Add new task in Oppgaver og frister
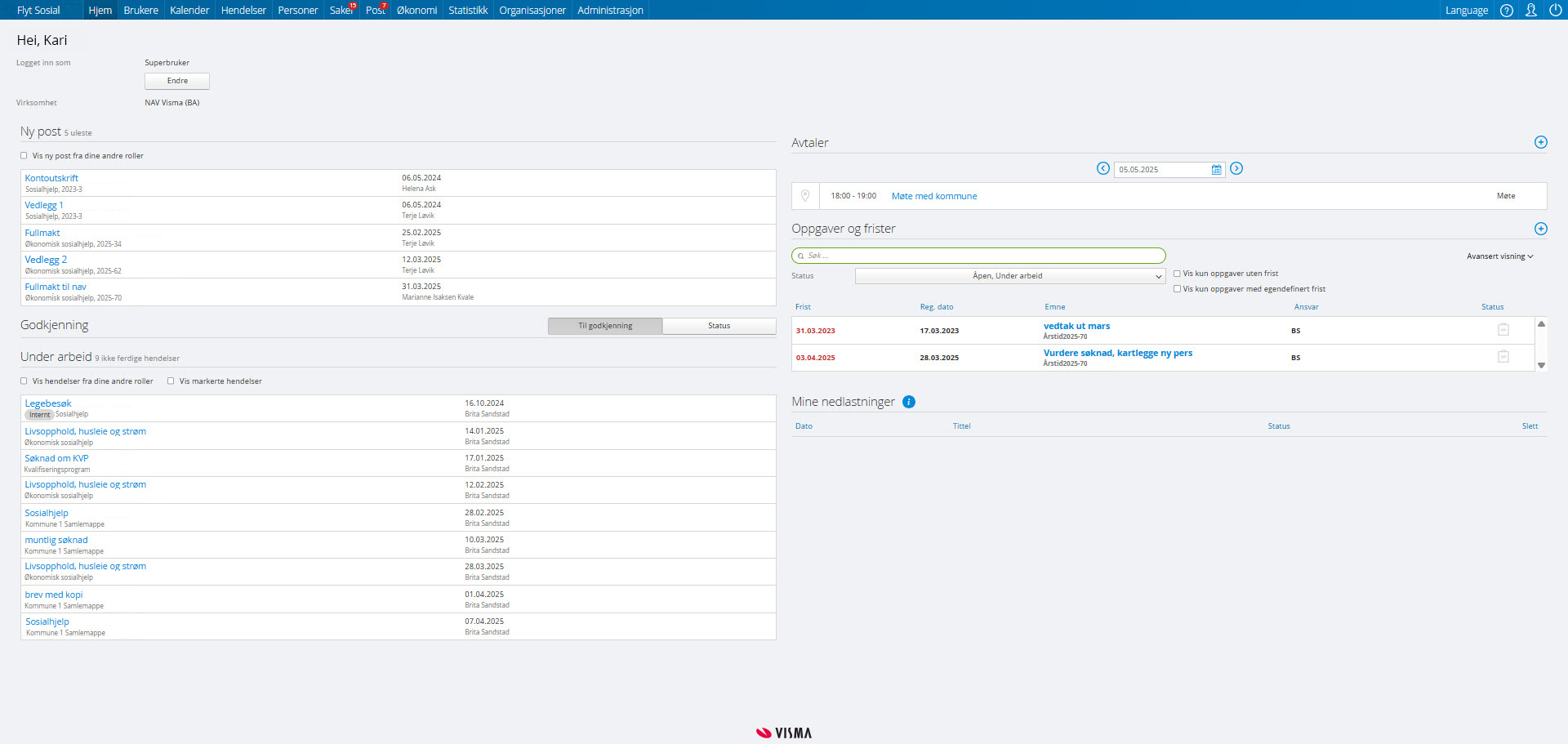Viewport: 1568px width, 744px height. tap(1540, 229)
